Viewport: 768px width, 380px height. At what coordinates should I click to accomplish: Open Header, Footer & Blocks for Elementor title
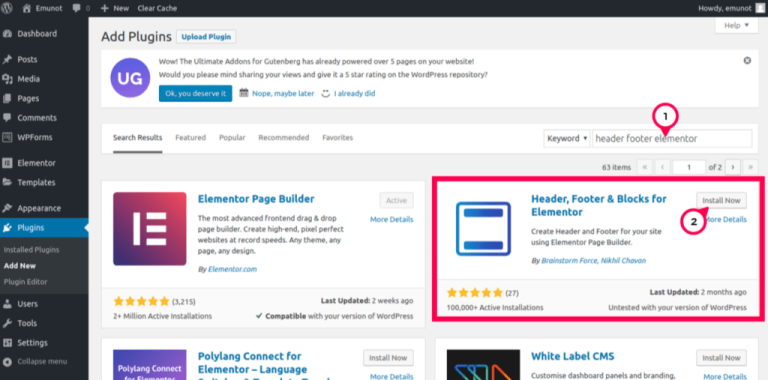tap(599, 206)
